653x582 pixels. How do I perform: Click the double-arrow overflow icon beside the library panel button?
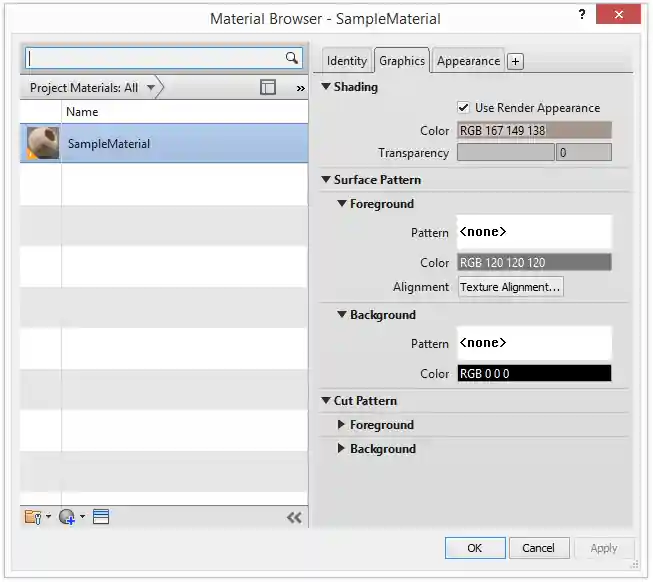[x=300, y=88]
